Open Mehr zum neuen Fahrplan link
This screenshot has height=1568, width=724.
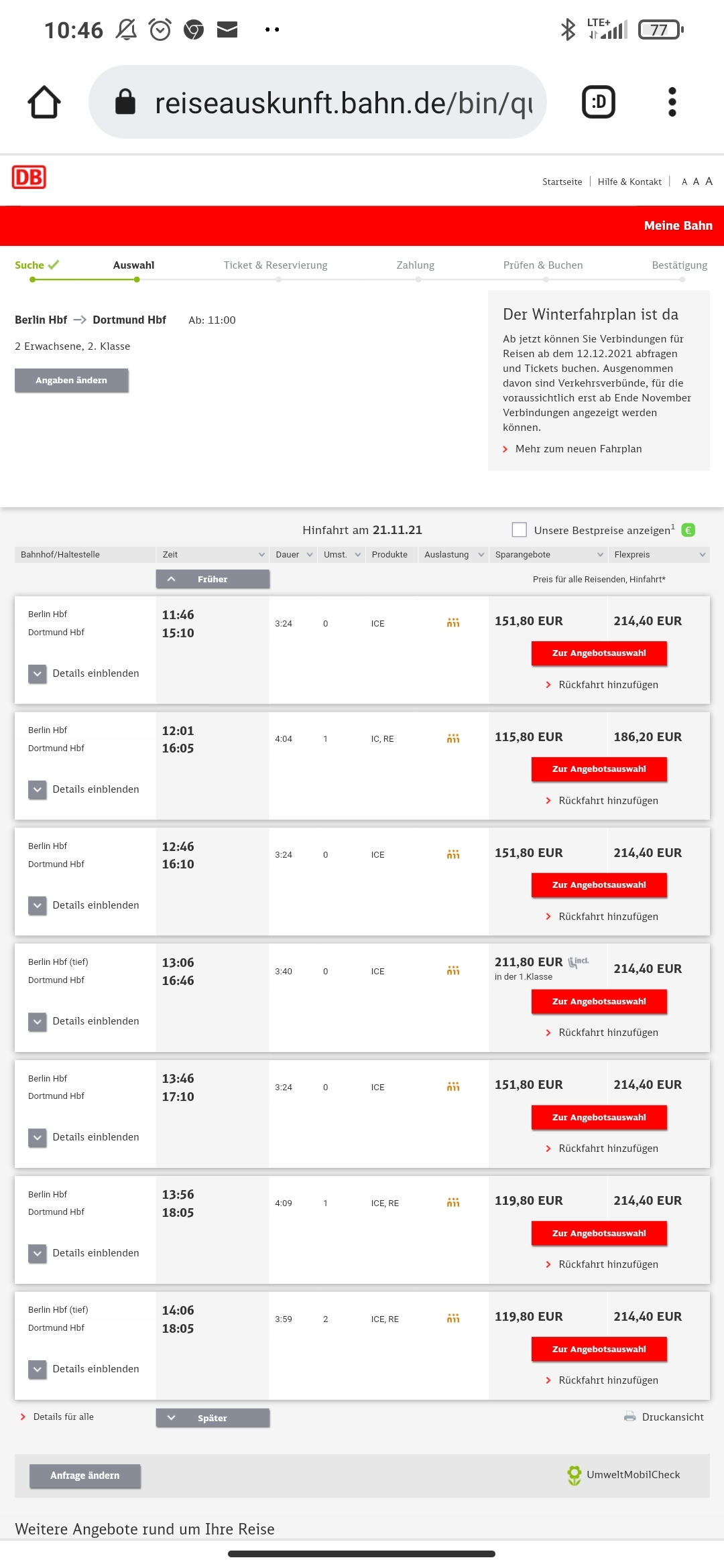pos(578,449)
